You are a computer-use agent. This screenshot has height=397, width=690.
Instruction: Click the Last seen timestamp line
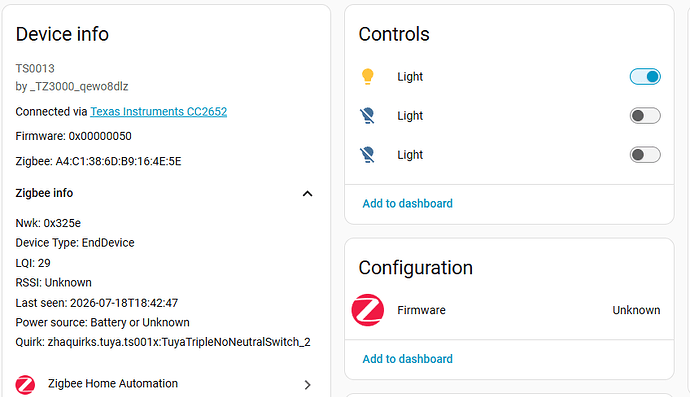97,303
